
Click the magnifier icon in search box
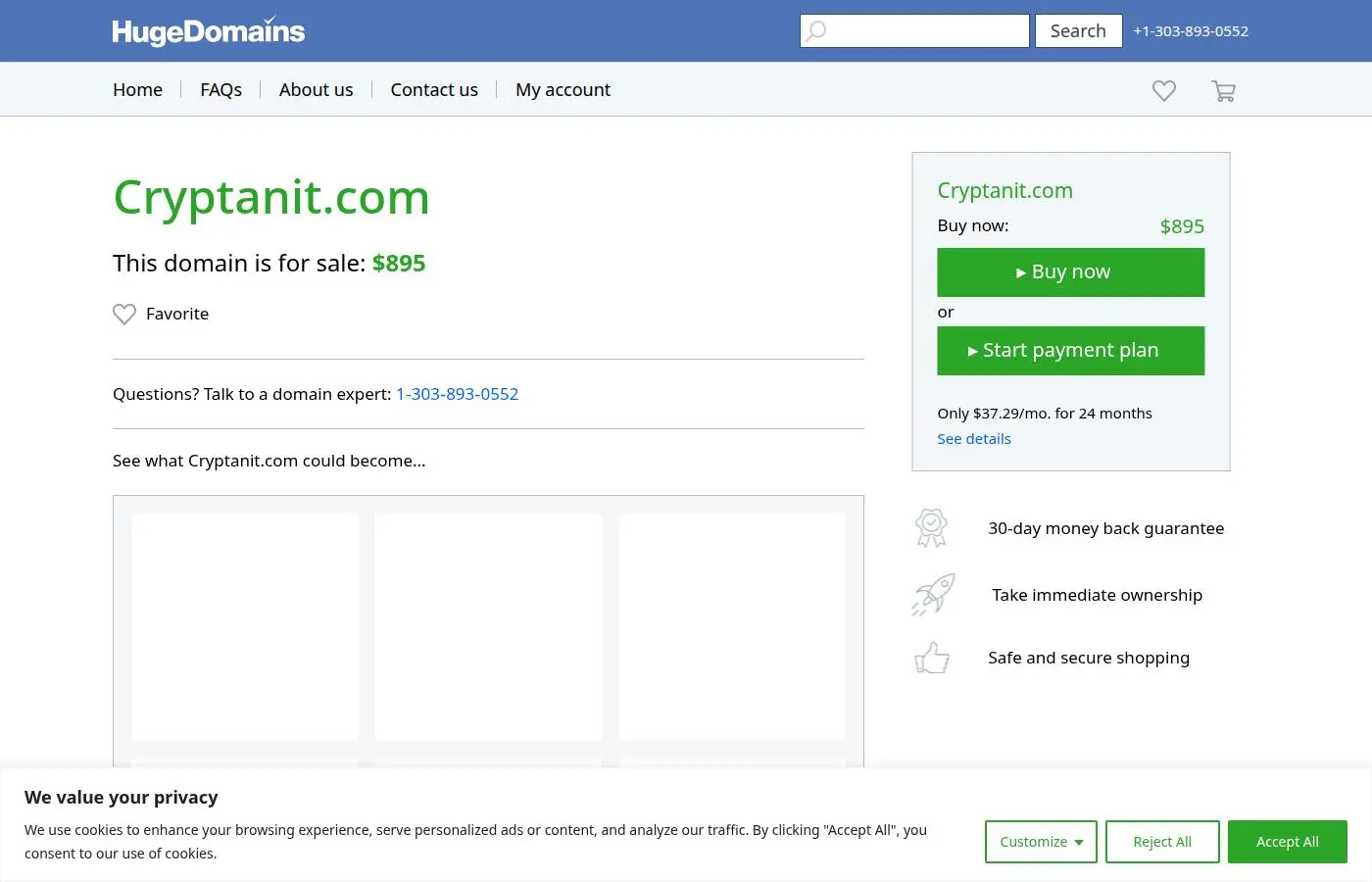816,31
